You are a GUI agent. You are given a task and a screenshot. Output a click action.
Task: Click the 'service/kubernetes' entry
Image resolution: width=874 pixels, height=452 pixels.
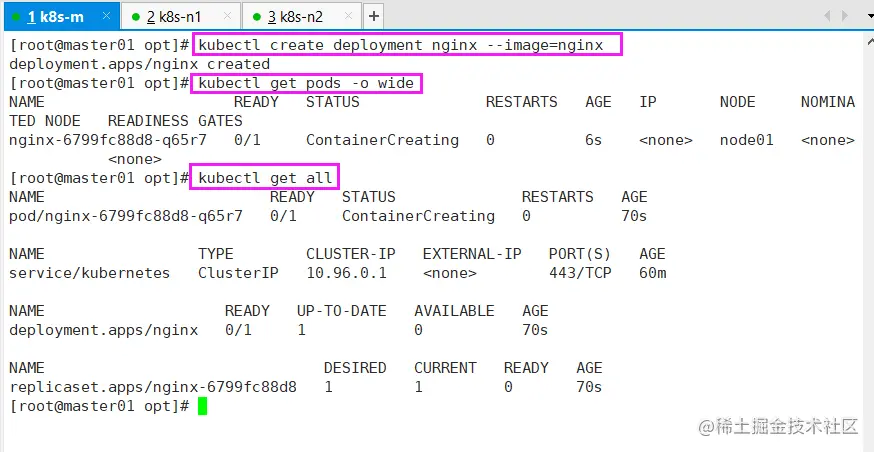[x=90, y=273]
